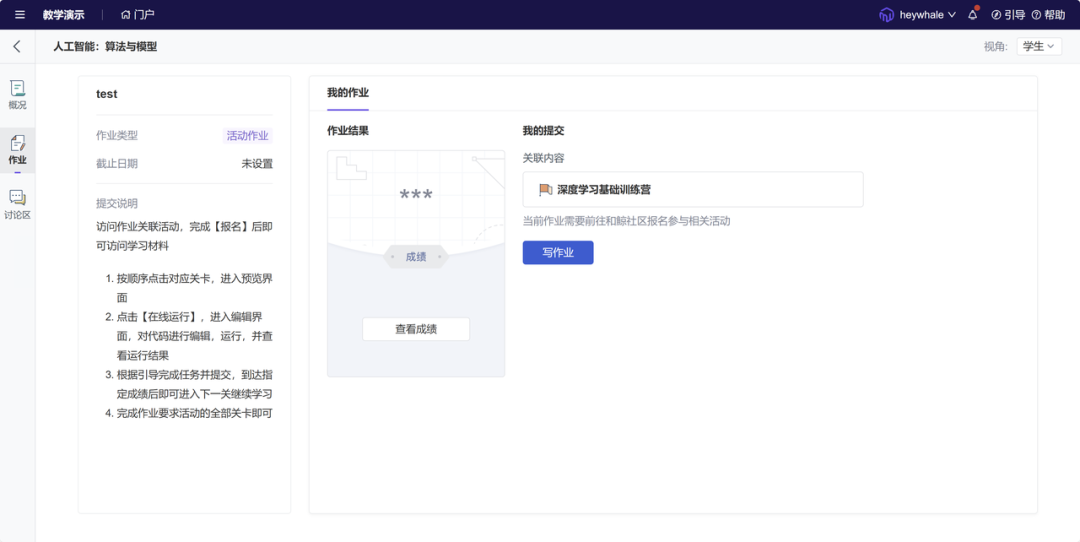Image resolution: width=1080 pixels, height=542 pixels.
Task: Open the 引导 guide link
Action: pos(1008,14)
